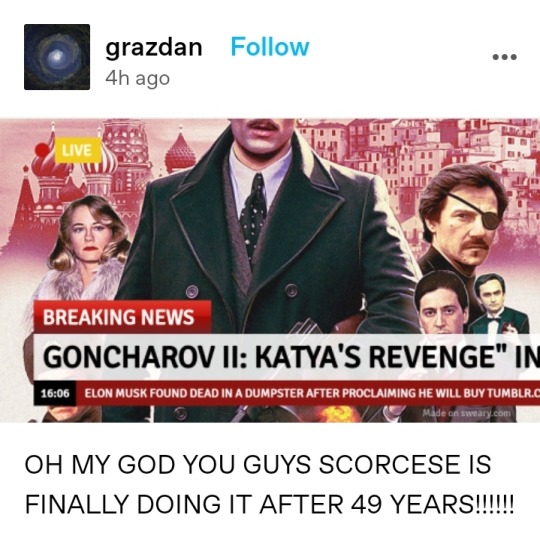Click the 16:06 clock box
Image resolution: width=540 pixels, height=533 pixels.
[55, 393]
